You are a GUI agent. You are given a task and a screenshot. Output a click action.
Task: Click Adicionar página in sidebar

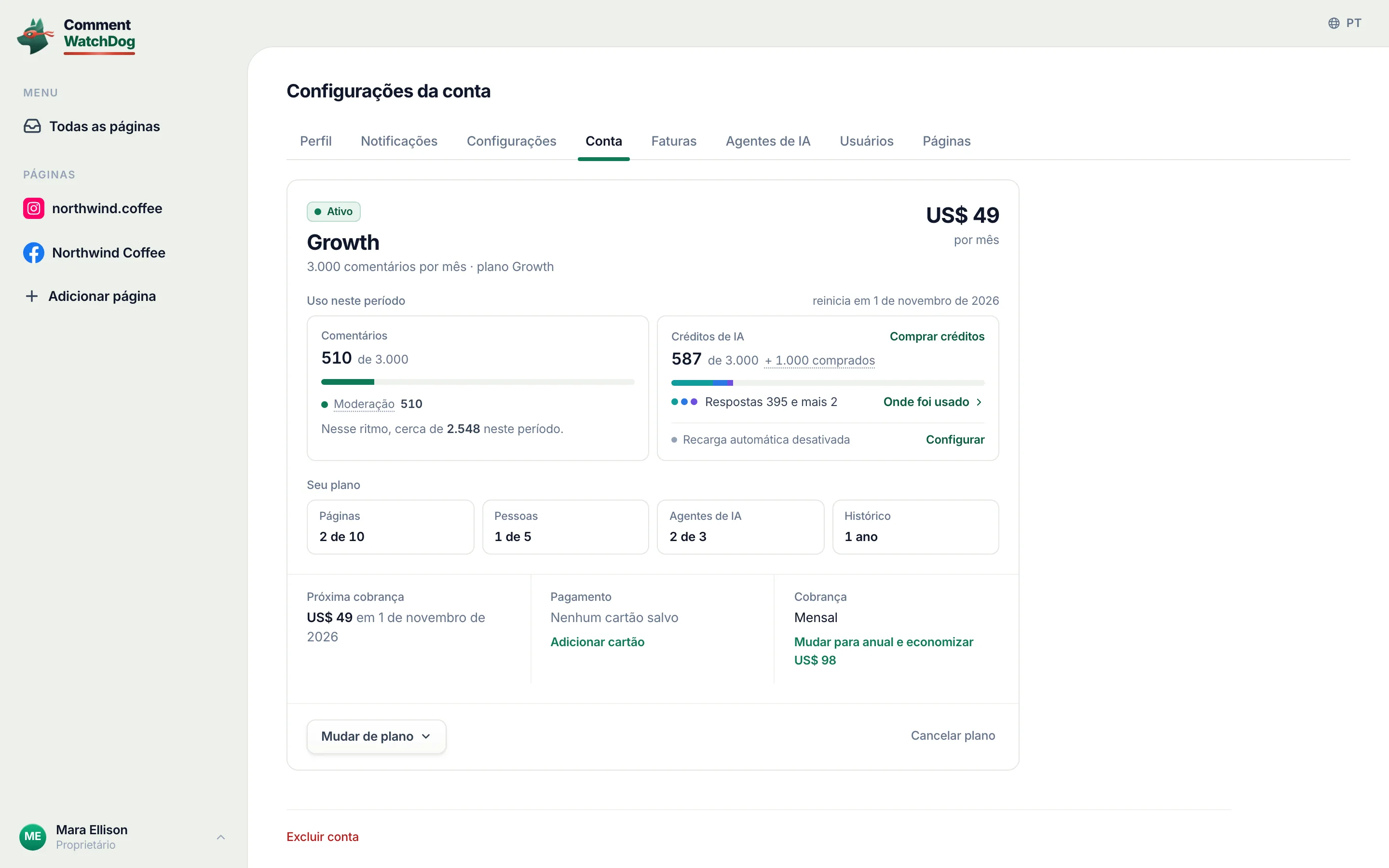pyautogui.click(x=90, y=296)
